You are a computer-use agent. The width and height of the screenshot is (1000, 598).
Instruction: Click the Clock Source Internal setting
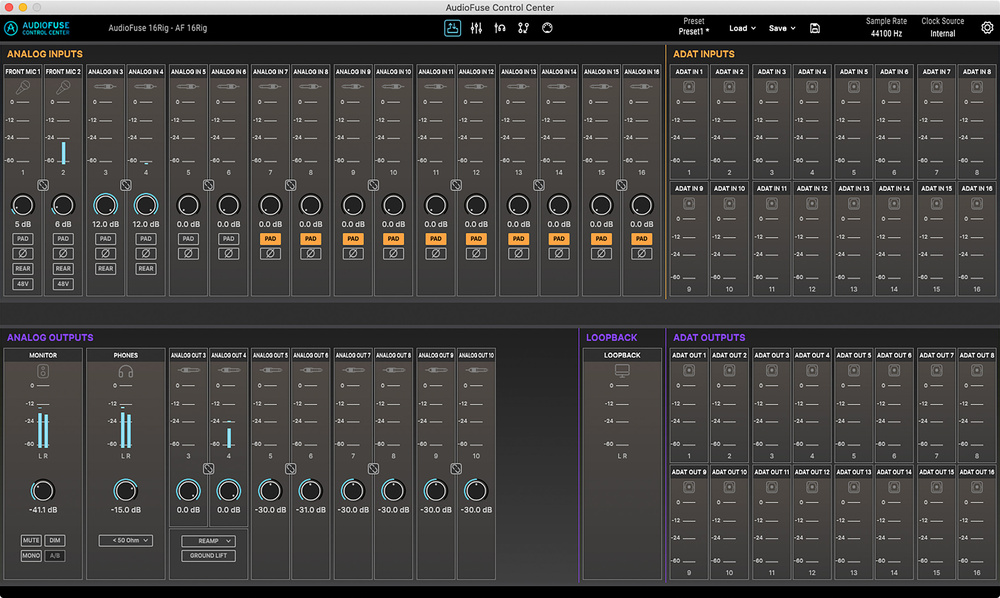click(x=943, y=33)
